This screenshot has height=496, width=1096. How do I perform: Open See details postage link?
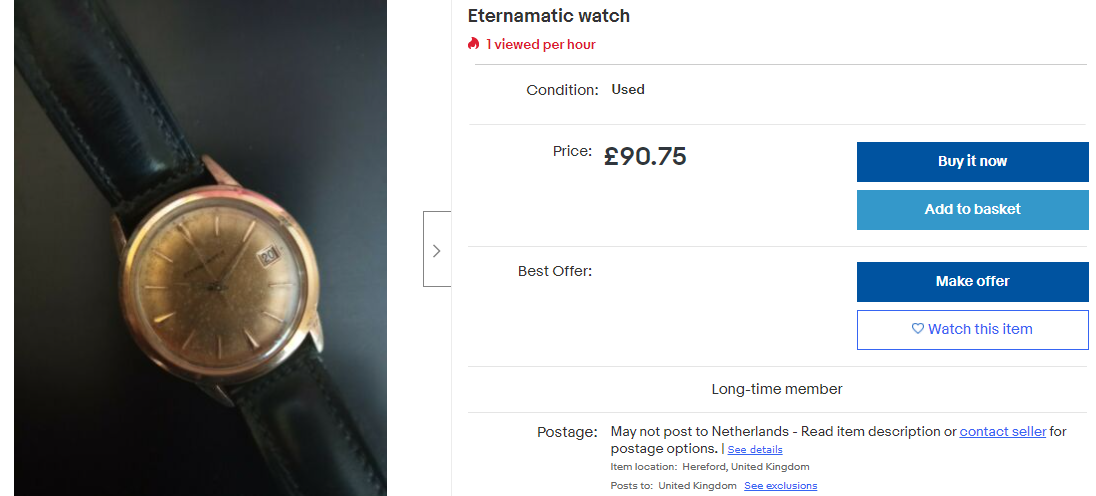(755, 450)
